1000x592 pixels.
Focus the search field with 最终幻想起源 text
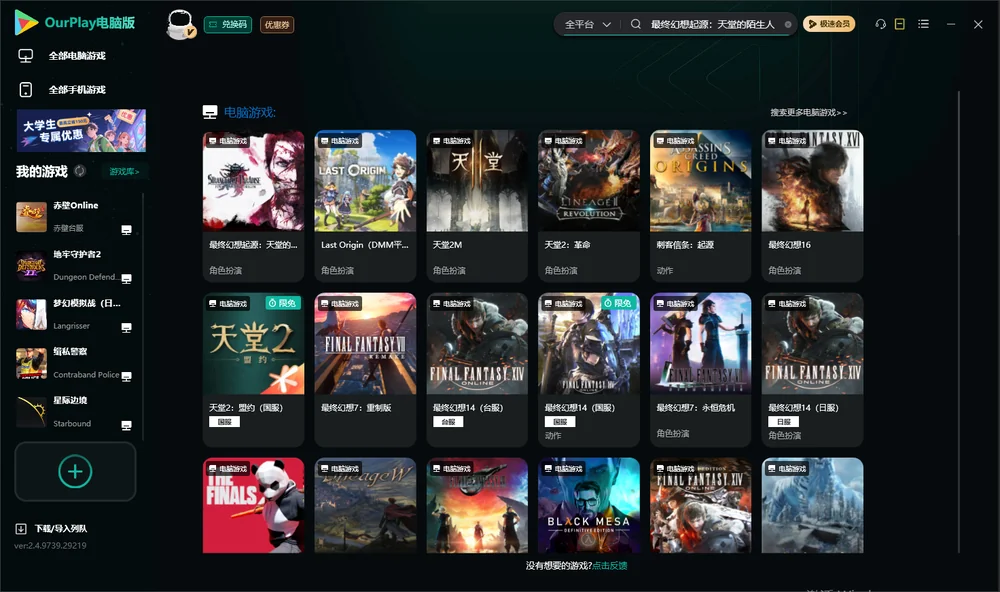click(712, 24)
